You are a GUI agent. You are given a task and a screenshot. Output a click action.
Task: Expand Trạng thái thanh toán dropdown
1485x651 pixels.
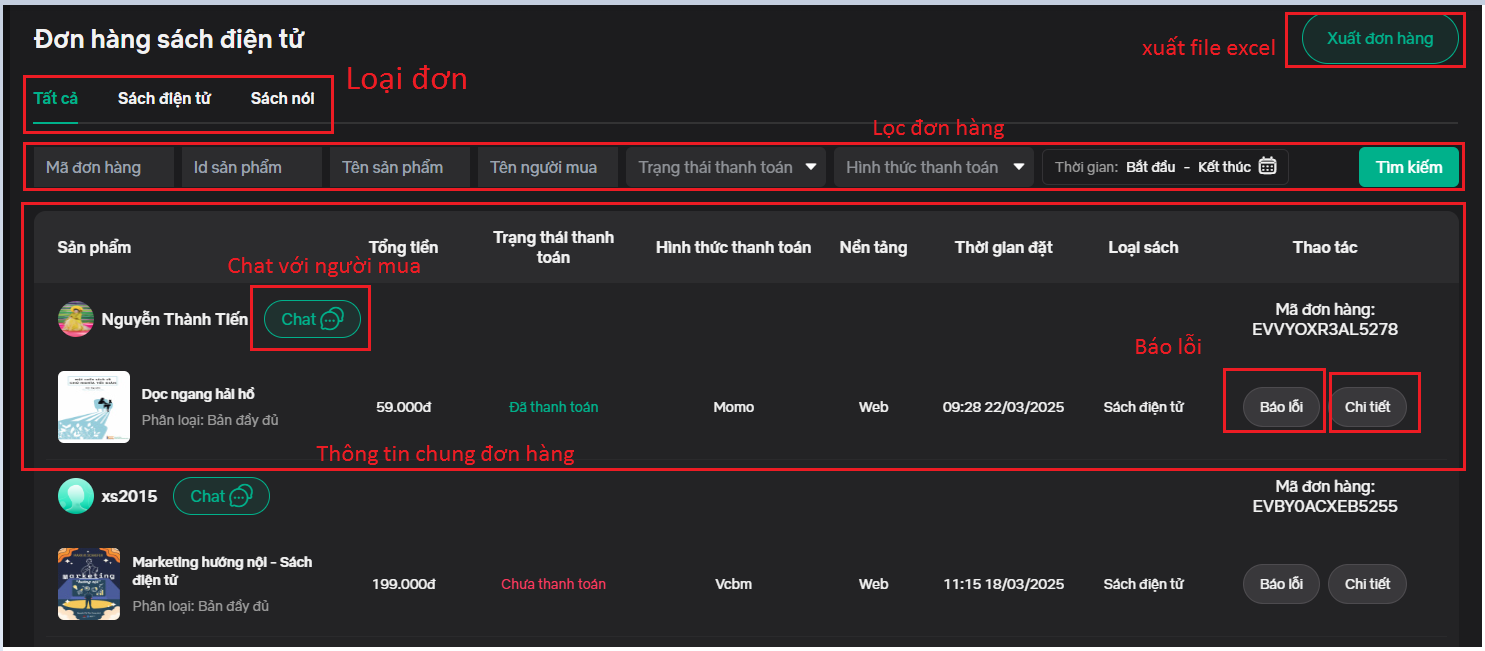(x=728, y=167)
